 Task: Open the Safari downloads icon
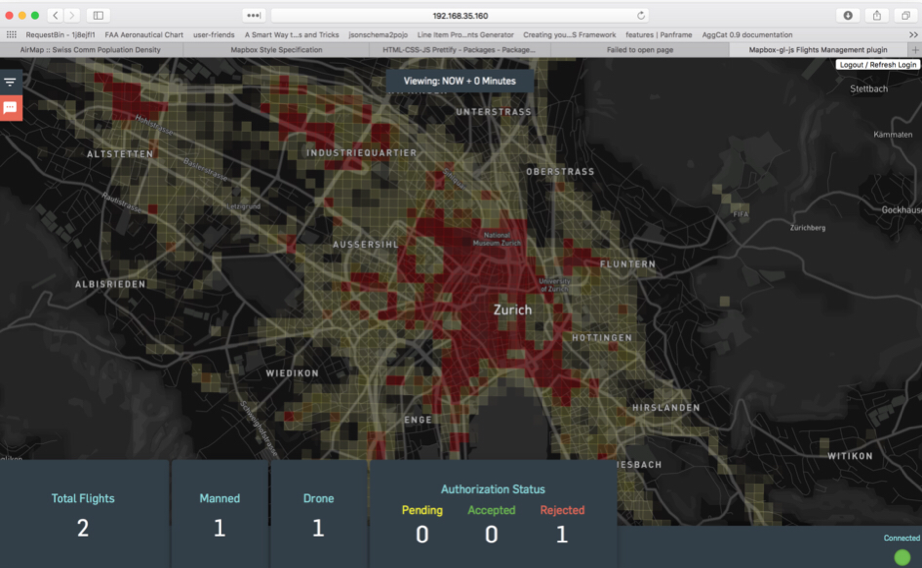[848, 15]
